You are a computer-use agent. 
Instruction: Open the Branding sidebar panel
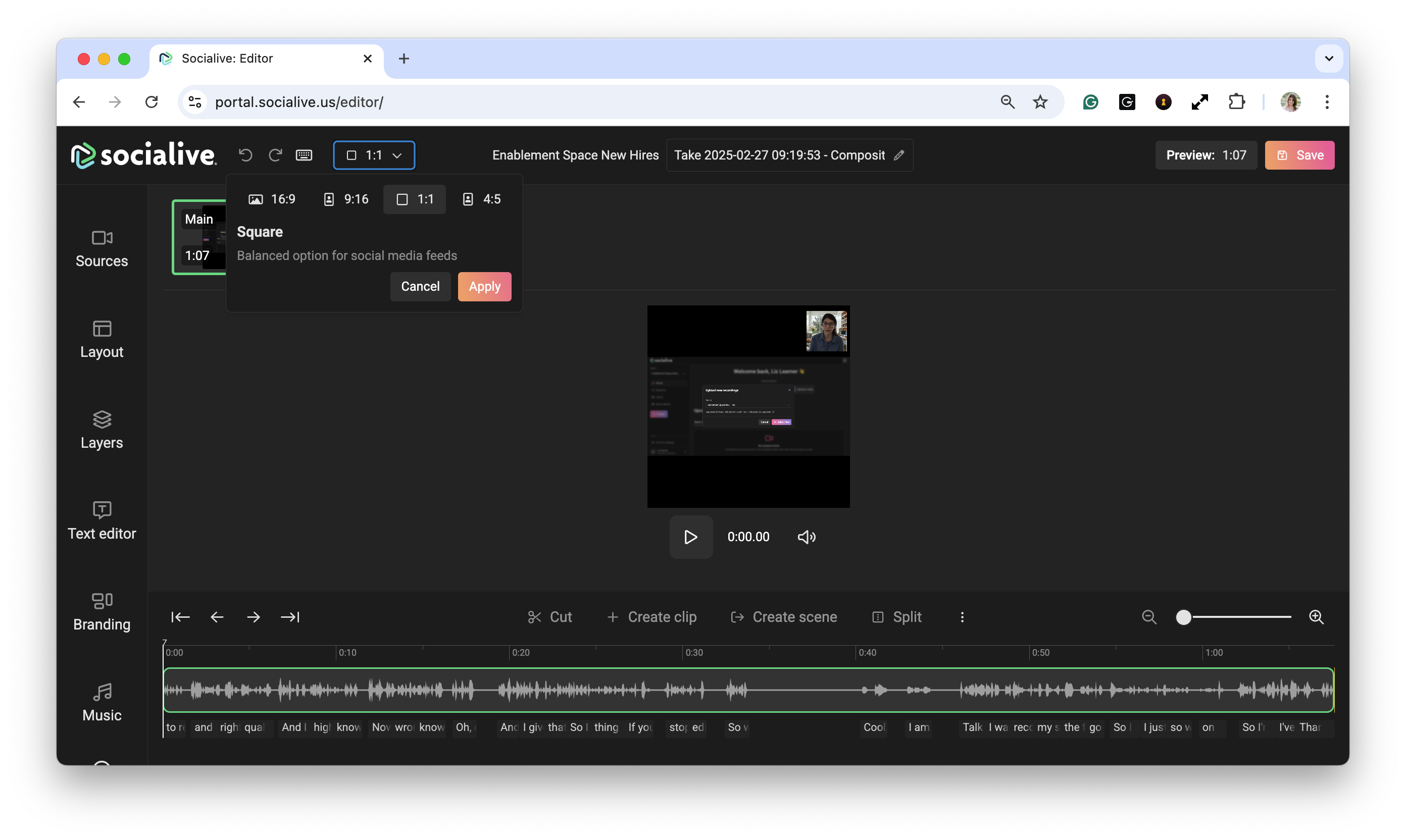pos(102,612)
